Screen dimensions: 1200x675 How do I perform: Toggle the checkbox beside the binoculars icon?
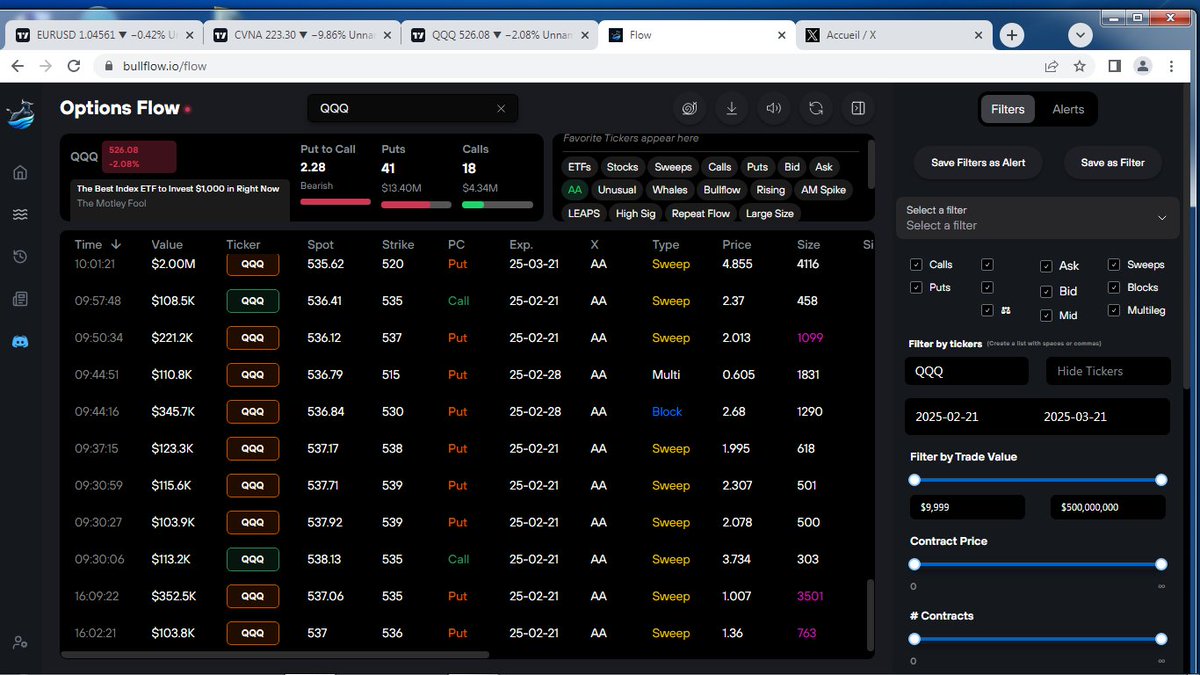987,310
